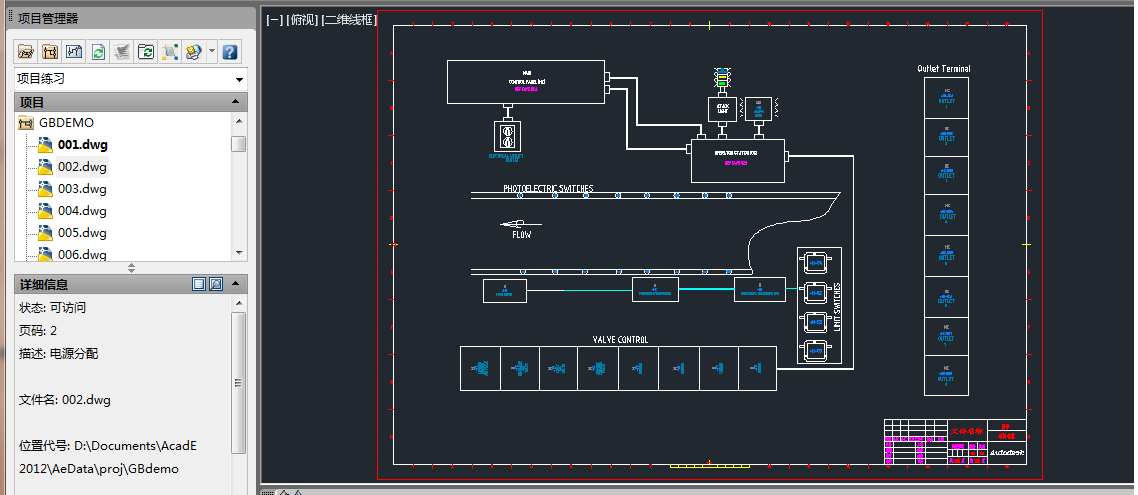
Task: Collapse the 项目 section header arrow
Action: click(x=235, y=102)
